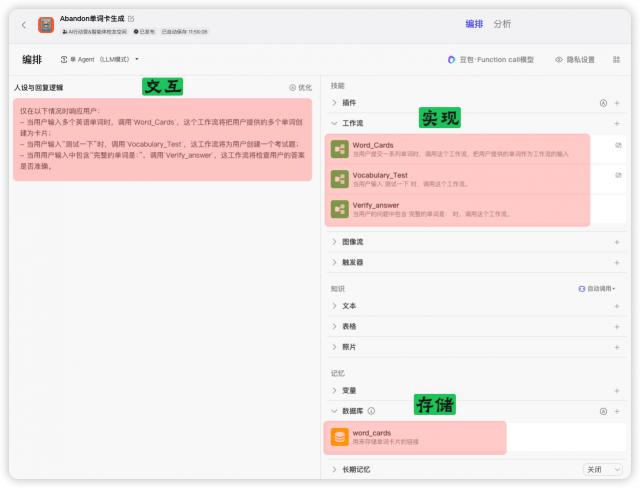The height and width of the screenshot is (488, 640).
Task: Open the 单 Agent (LLM模式) mode dropdown
Action: point(100,60)
